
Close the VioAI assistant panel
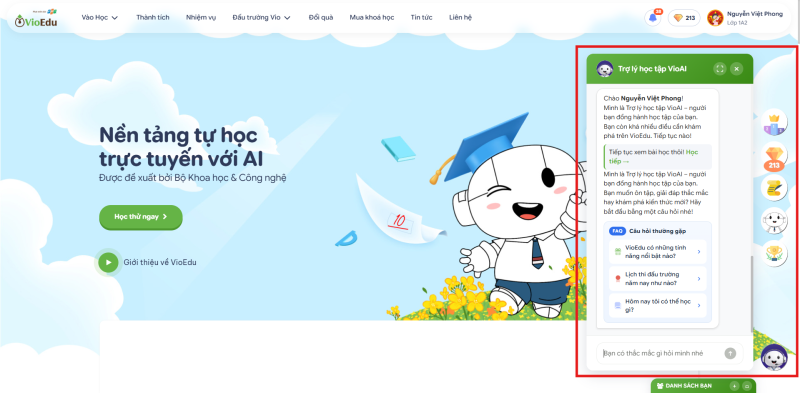(736, 68)
